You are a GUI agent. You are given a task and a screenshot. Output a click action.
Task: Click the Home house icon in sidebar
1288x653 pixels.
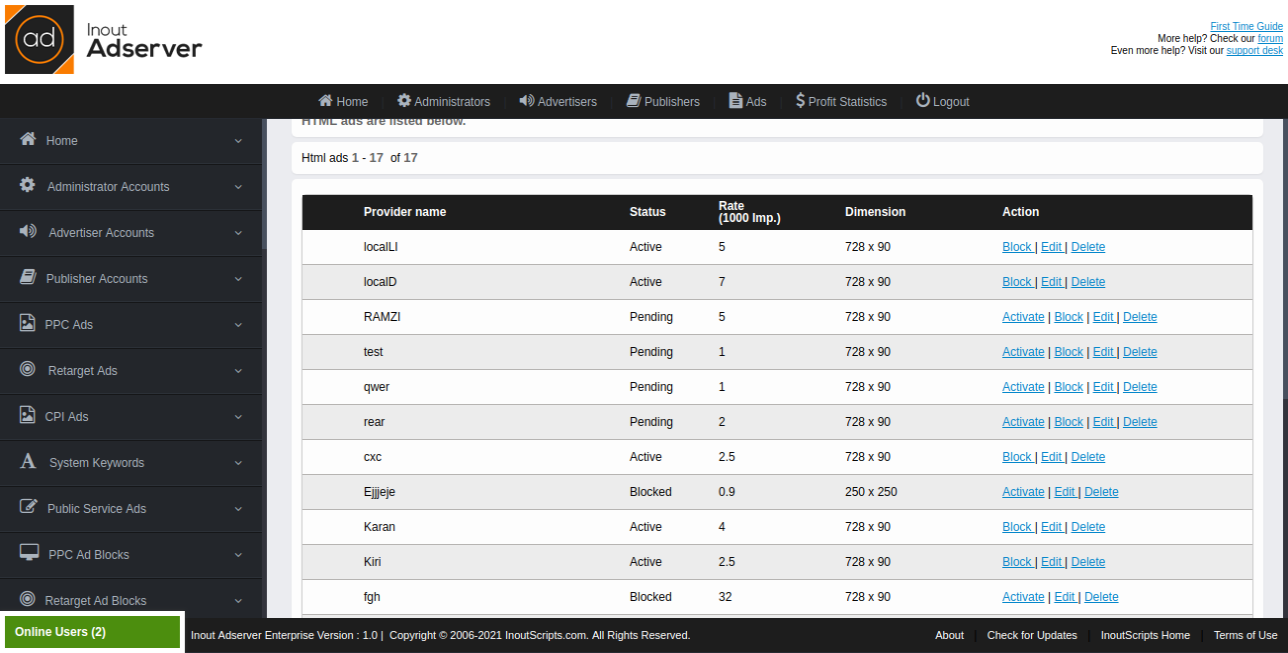tap(28, 139)
